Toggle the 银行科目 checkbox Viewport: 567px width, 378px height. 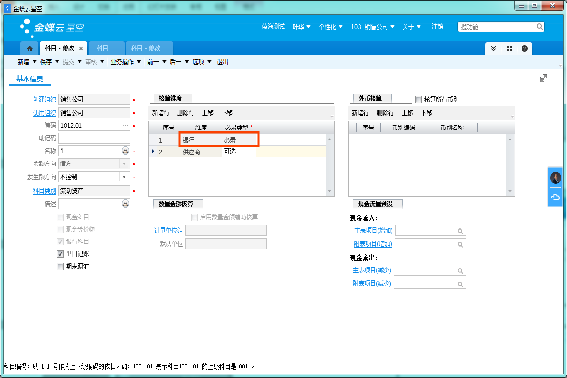pyautogui.click(x=60, y=241)
